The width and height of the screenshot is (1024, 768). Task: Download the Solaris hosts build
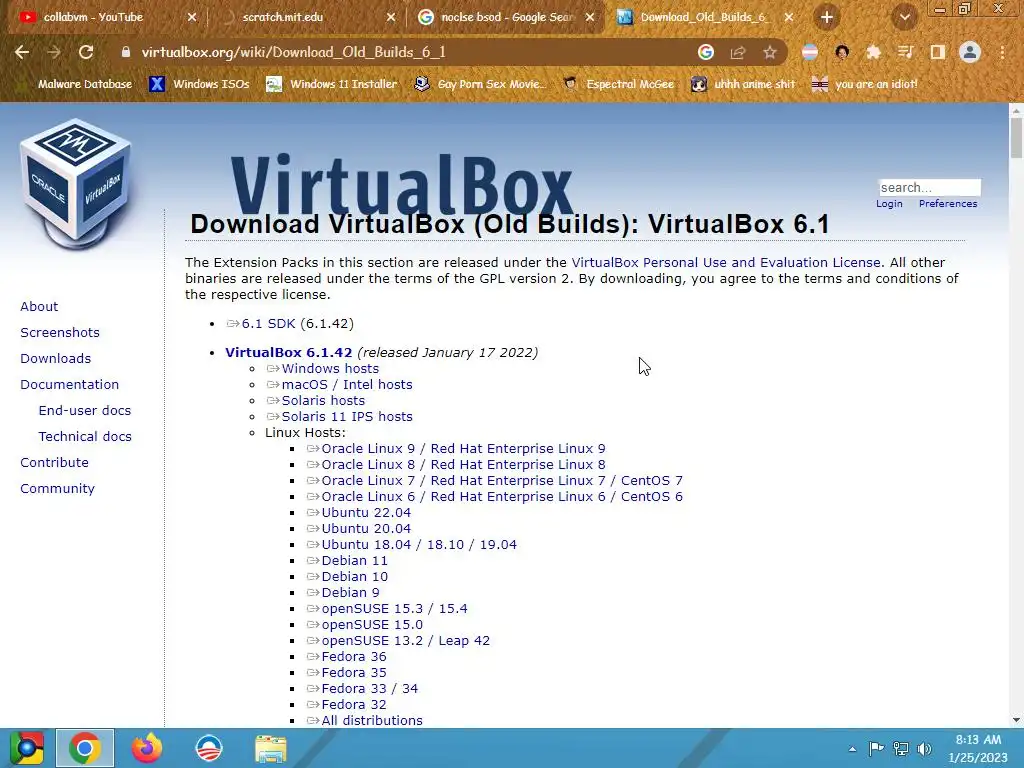[x=323, y=401]
